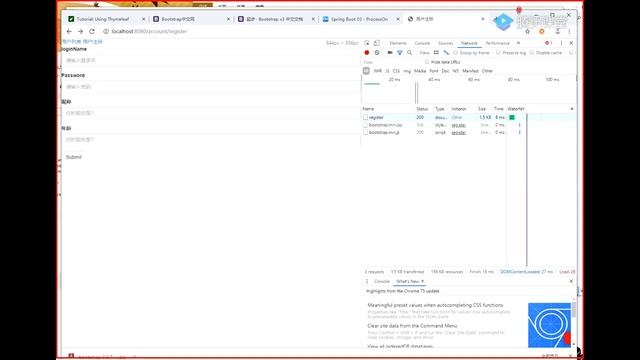Click the Meaningful preset values headline

coord(435,305)
